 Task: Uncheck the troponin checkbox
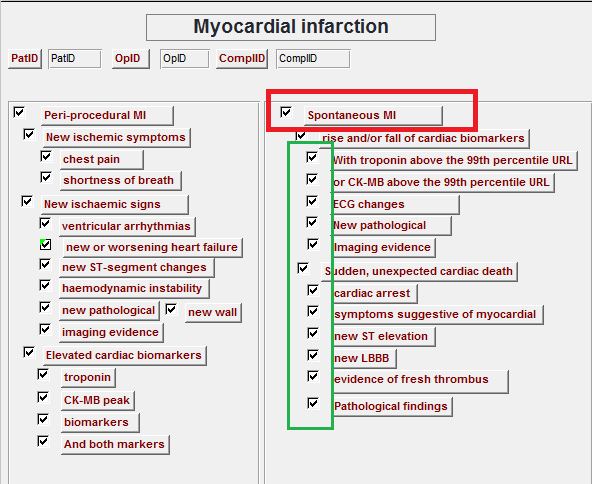click(x=43, y=375)
